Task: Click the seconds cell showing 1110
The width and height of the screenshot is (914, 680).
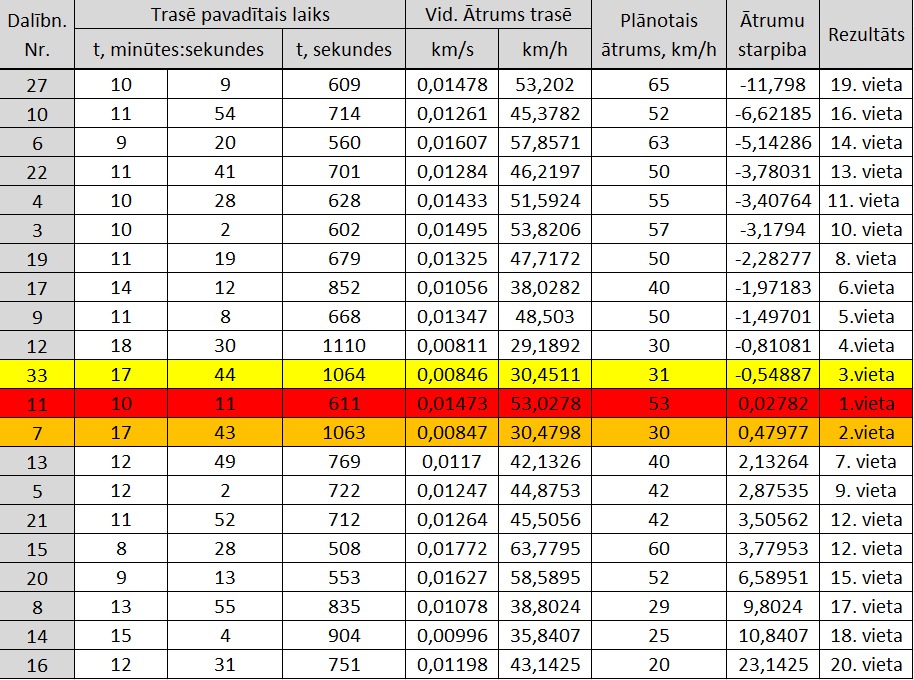Action: coord(344,346)
